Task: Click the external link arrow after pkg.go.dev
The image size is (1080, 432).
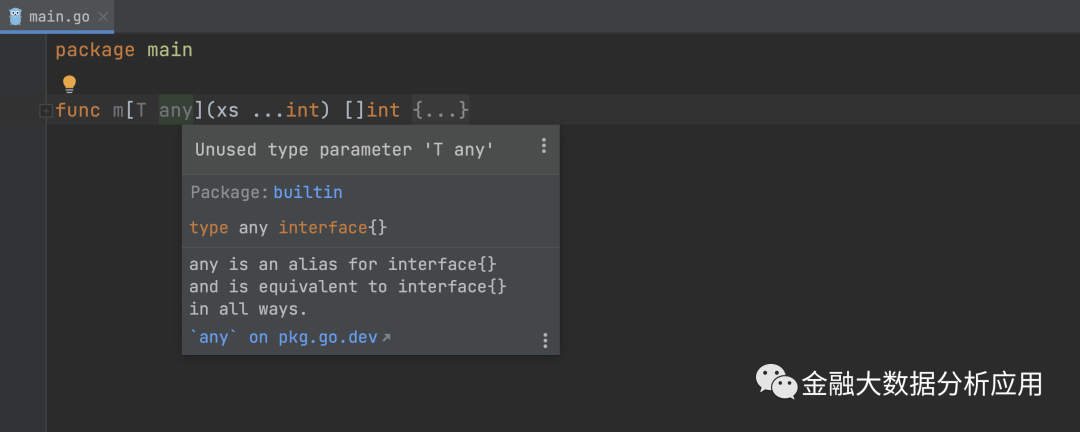Action: (387, 338)
